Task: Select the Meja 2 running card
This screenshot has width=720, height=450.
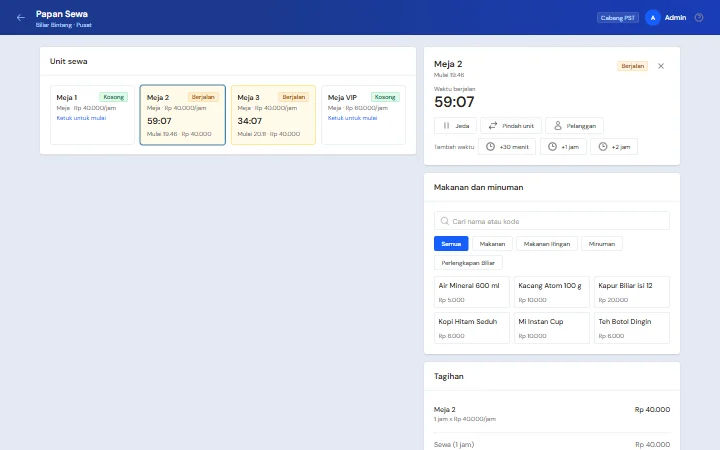Action: tap(183, 115)
